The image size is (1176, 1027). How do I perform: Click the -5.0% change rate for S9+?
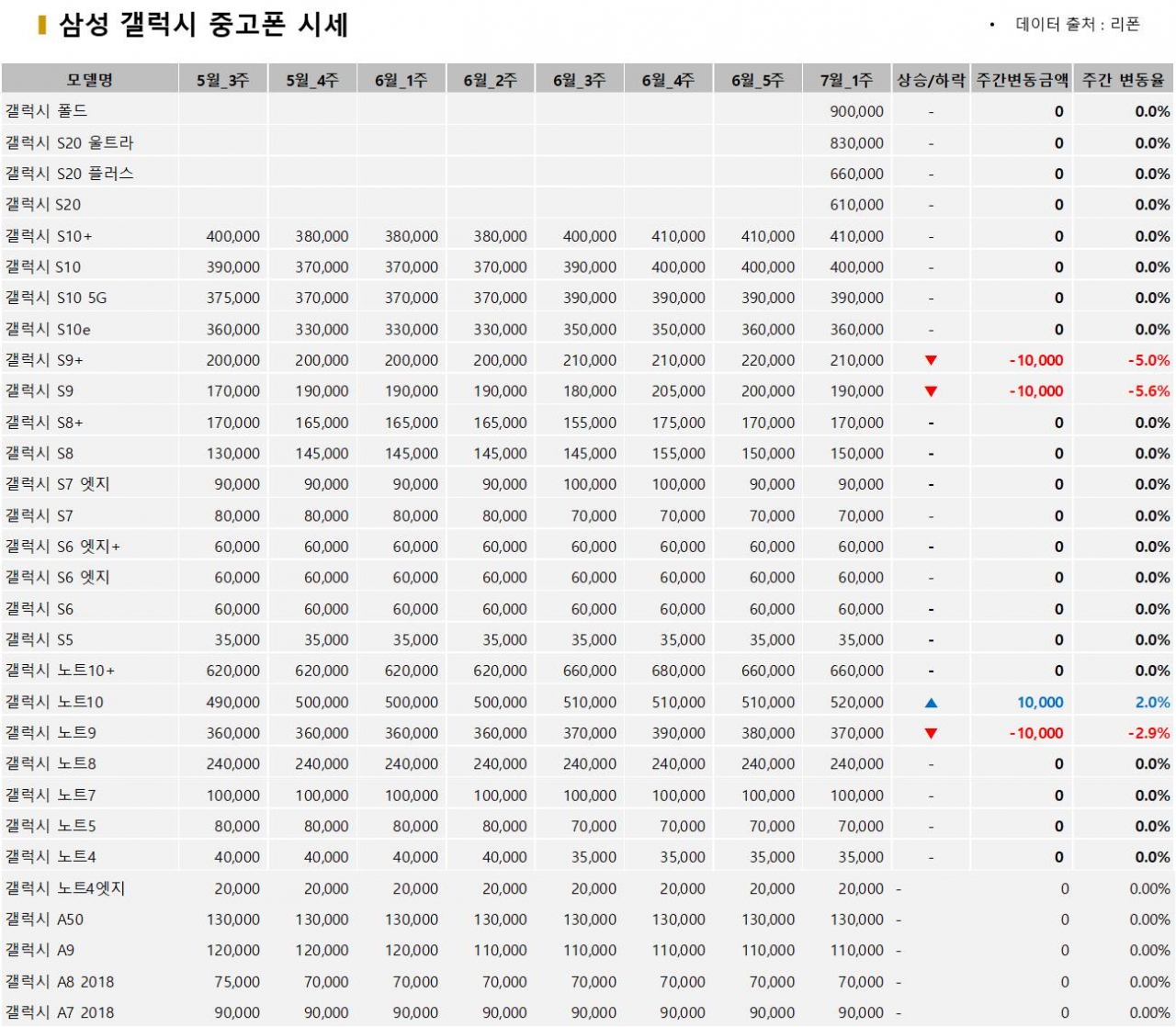point(1149,360)
